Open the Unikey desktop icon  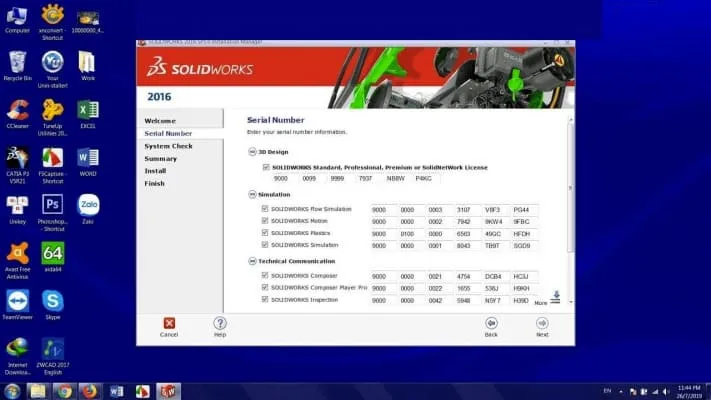(17, 210)
